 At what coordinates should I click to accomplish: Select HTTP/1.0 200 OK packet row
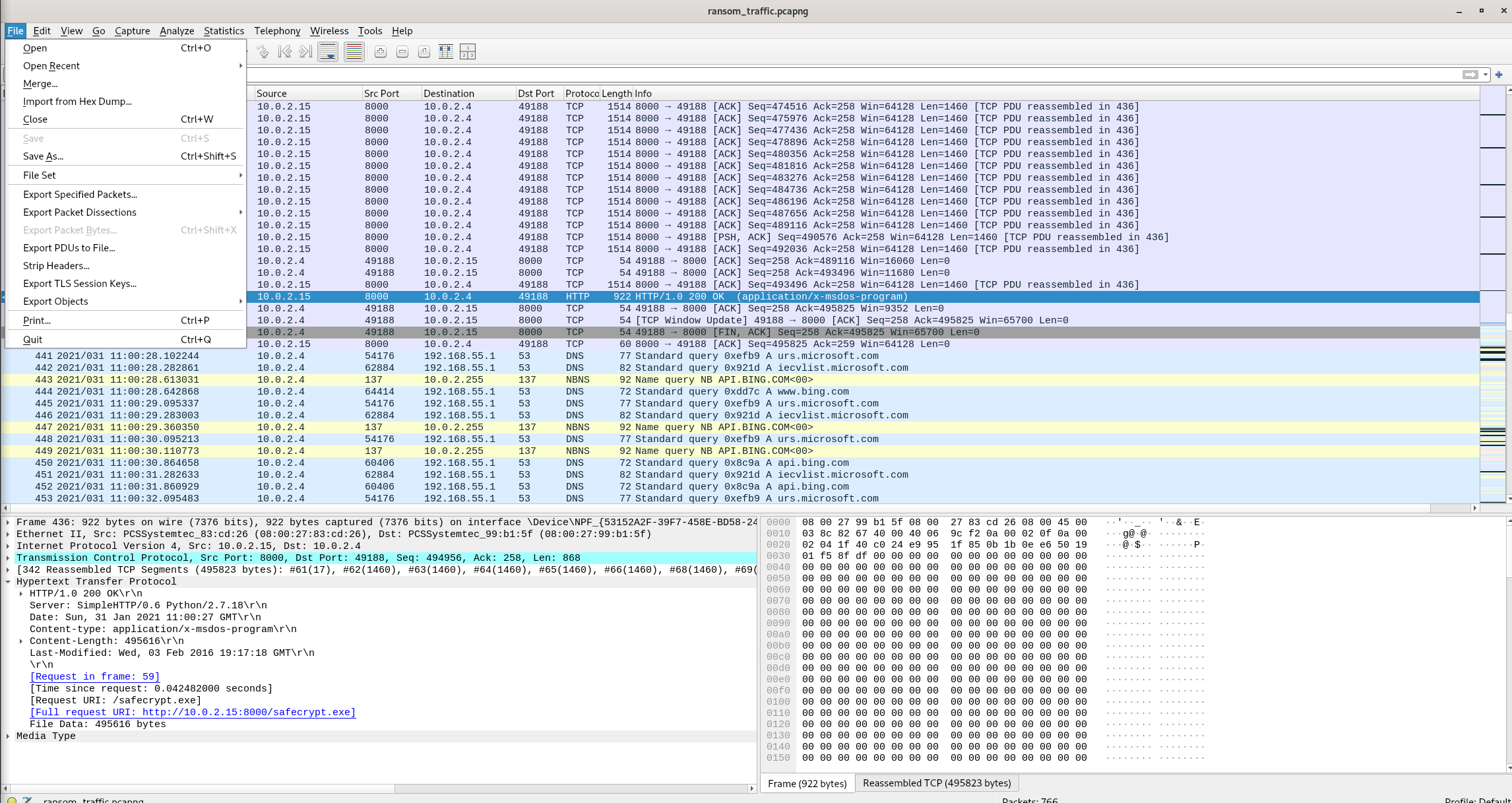pos(863,297)
